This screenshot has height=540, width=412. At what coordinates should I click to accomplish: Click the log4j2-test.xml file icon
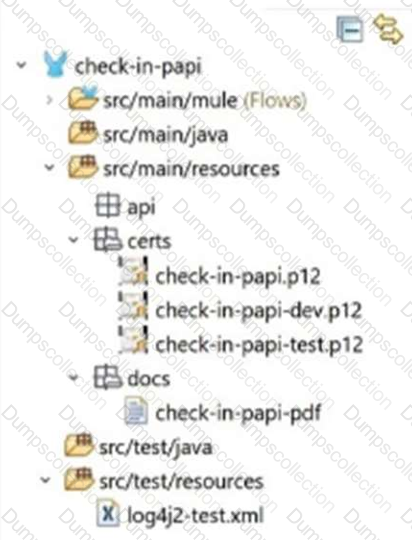(x=108, y=513)
